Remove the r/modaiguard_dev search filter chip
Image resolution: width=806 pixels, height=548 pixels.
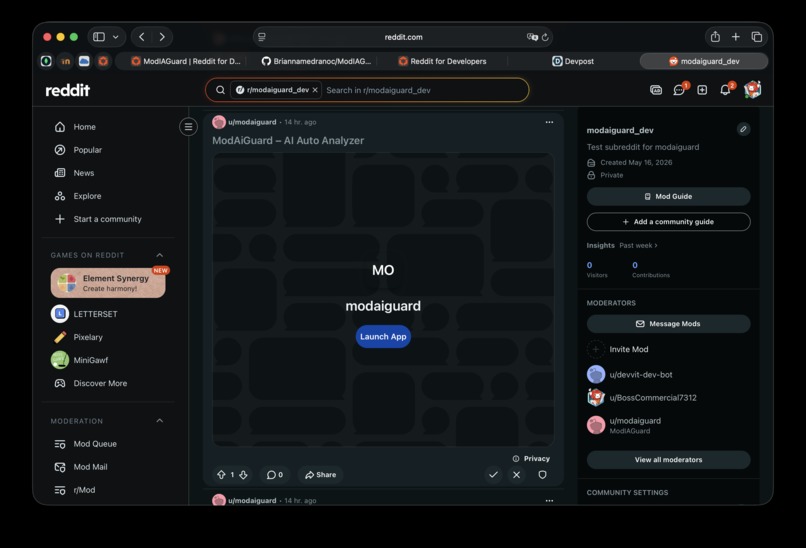[315, 90]
